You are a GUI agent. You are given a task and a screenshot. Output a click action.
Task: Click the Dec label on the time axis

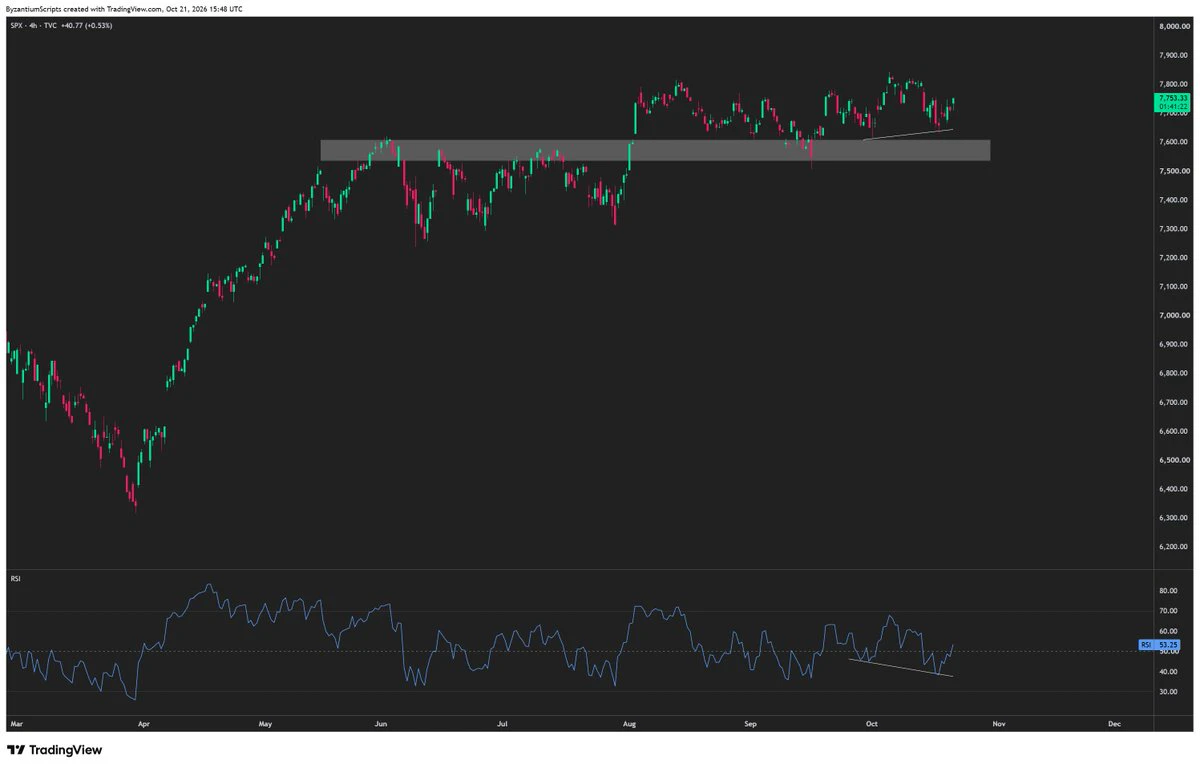point(1114,722)
